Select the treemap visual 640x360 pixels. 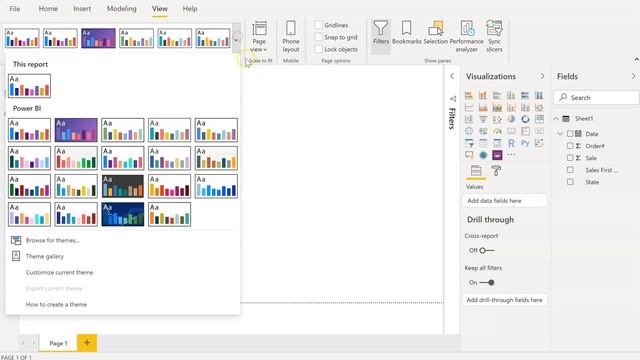[x=539, y=119]
